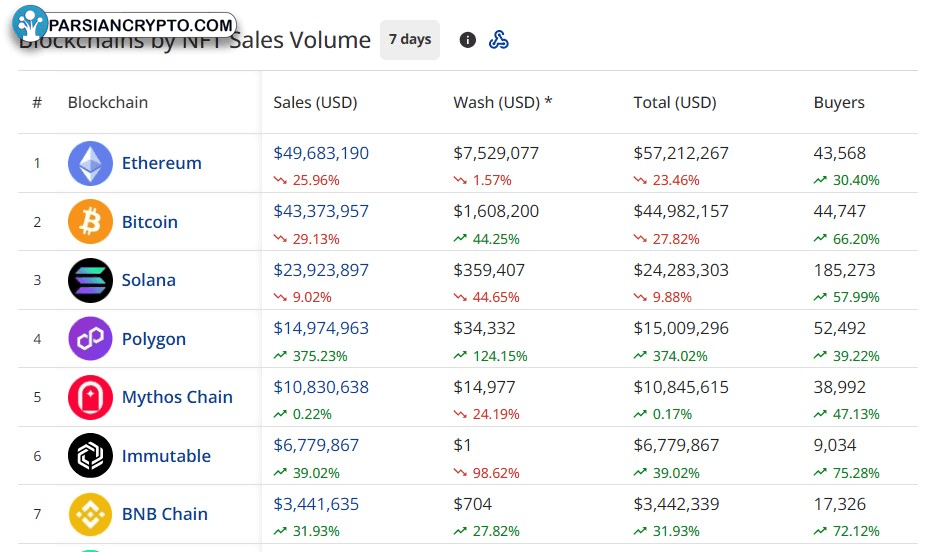Screen dimensions: 925x552
Task: Click Ethereum sales value $49,683,190
Action: point(321,153)
